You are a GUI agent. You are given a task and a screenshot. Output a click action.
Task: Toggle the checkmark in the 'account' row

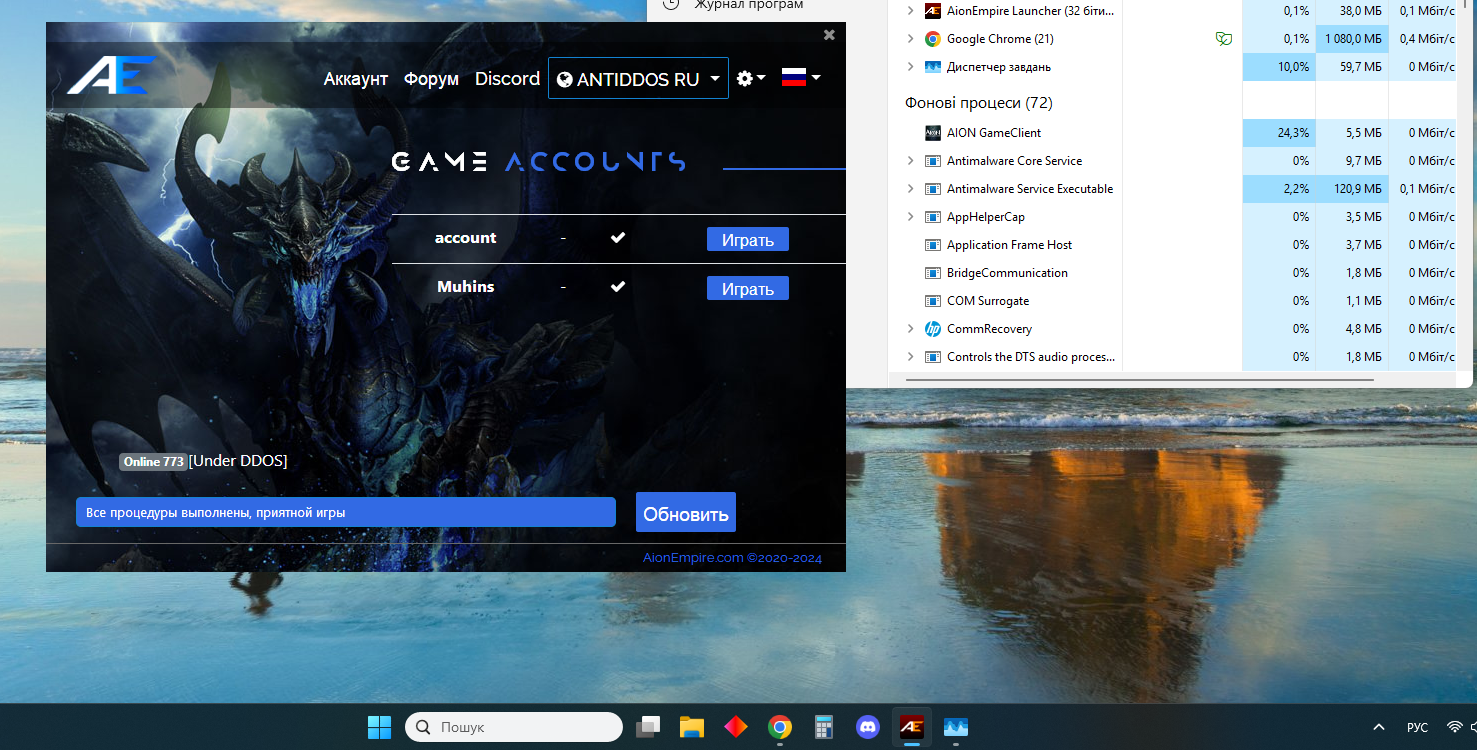(618, 238)
